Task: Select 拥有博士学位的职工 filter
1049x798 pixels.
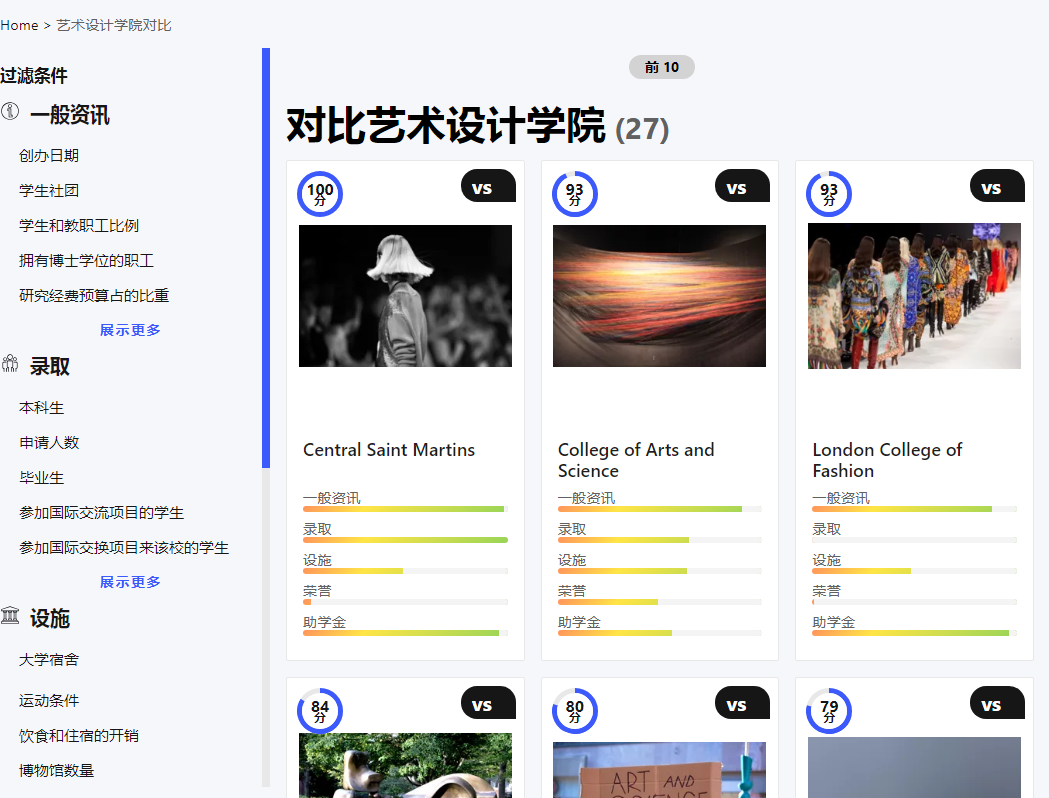Action: coord(86,260)
